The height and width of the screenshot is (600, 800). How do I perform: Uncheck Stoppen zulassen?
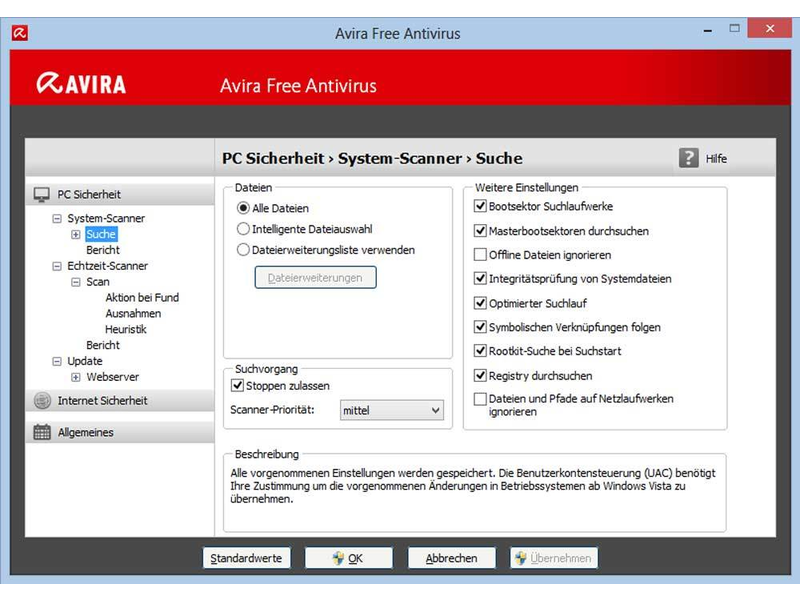(237, 385)
